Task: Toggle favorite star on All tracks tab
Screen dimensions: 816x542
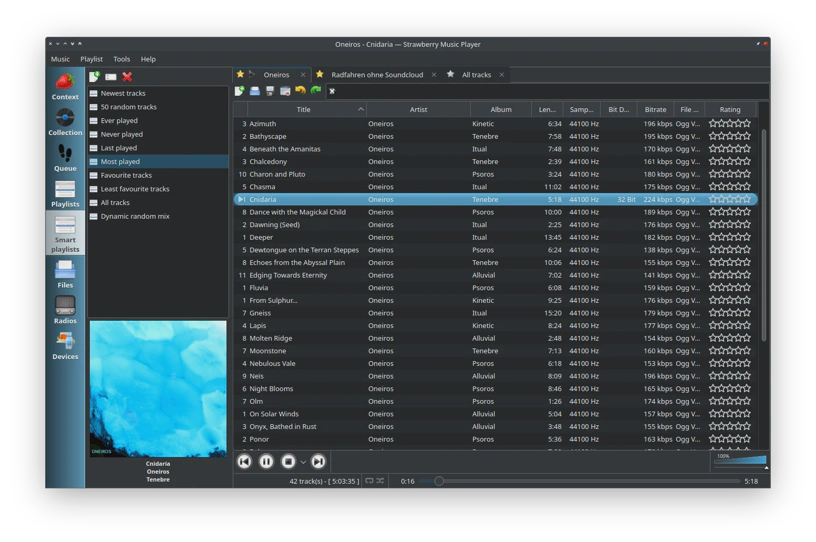Action: point(450,74)
